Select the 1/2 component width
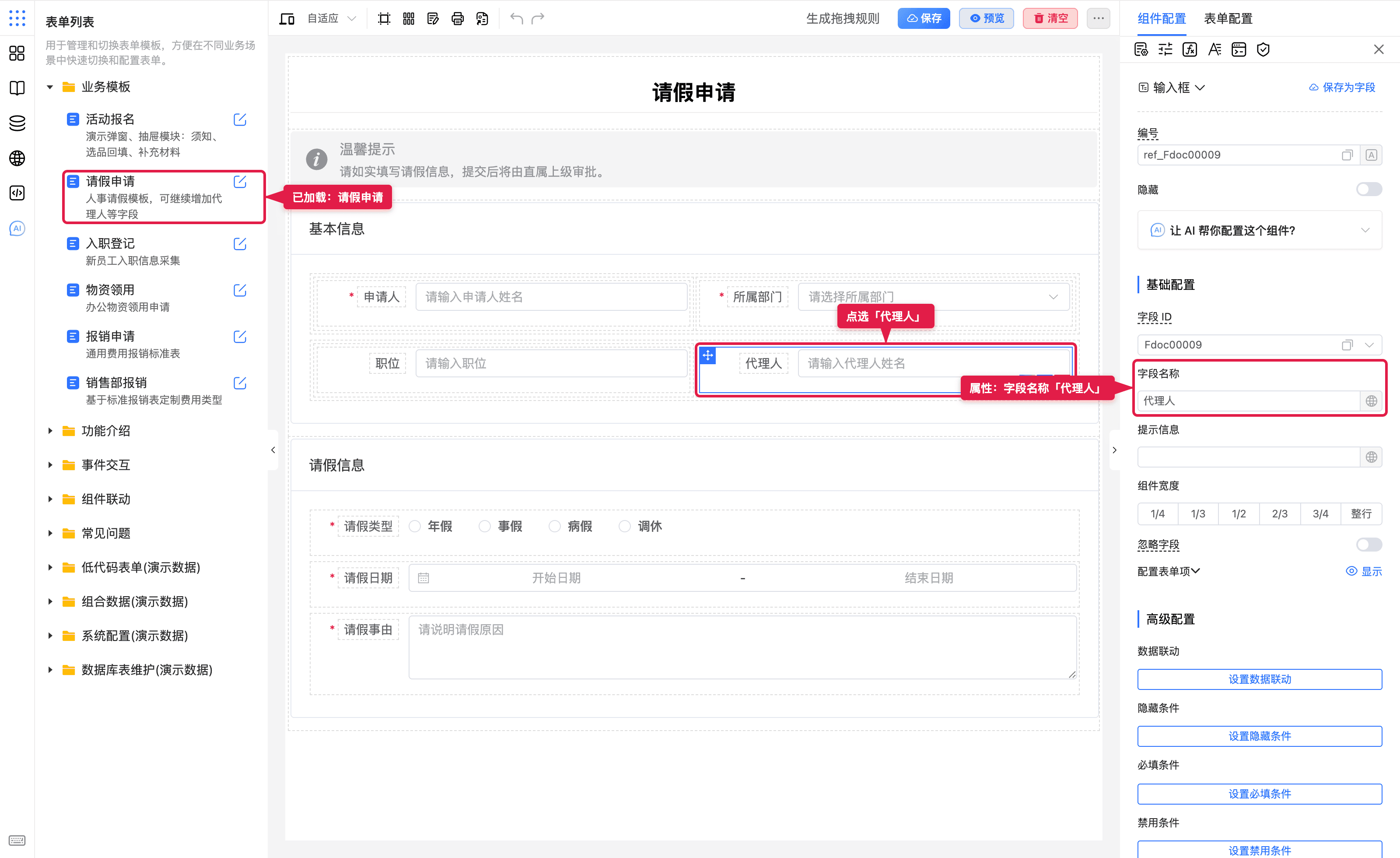Screen dimensions: 1400x858 click(1239, 514)
